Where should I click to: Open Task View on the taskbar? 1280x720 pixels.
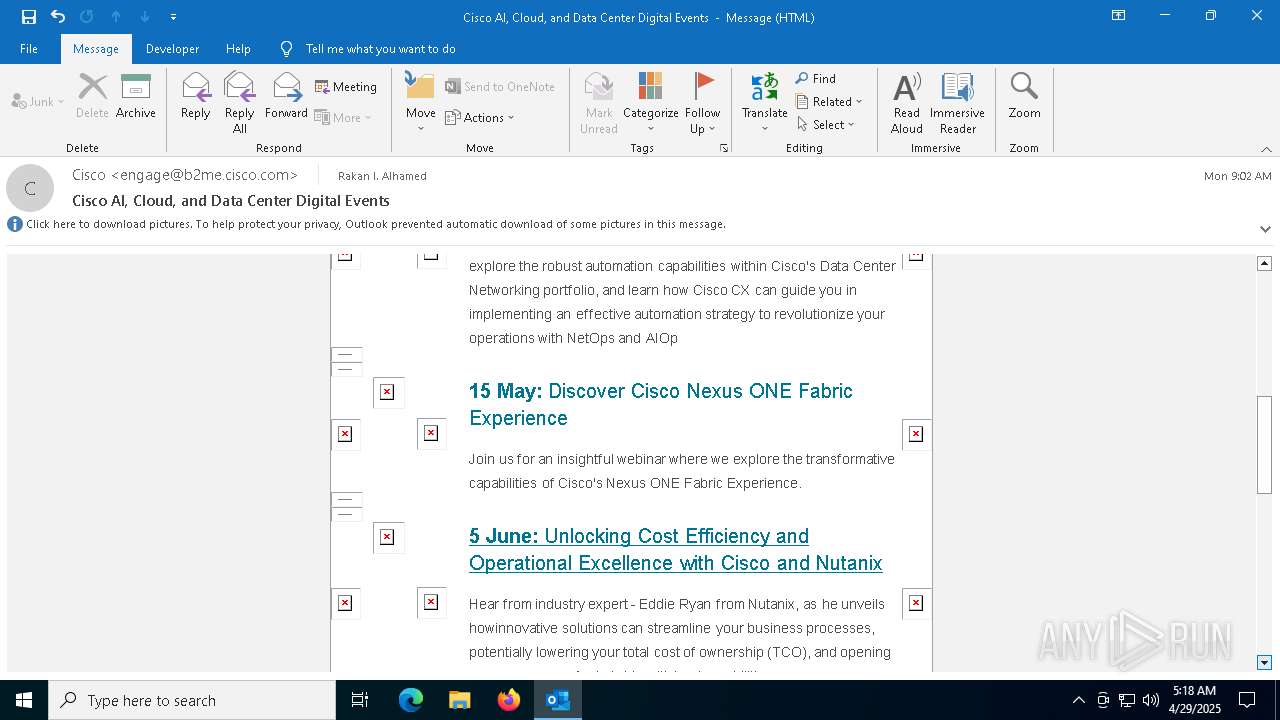[x=360, y=700]
